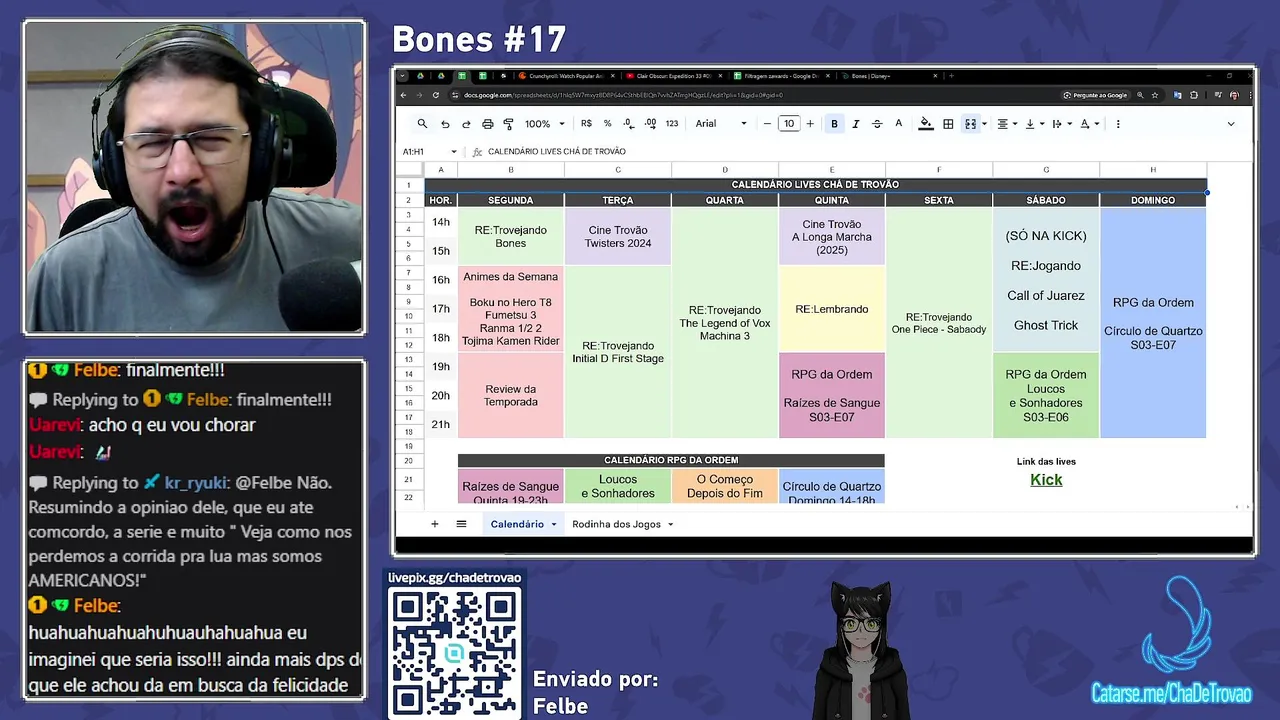Select the Rodinha dos Jogos sheet tab
Screen dimensions: 1280x720
tap(616, 524)
